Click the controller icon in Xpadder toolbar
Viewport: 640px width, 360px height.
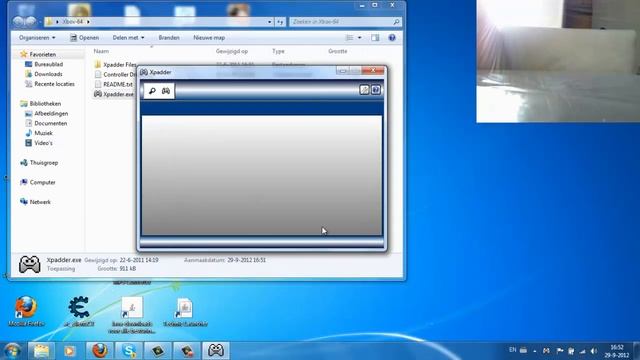click(x=166, y=91)
